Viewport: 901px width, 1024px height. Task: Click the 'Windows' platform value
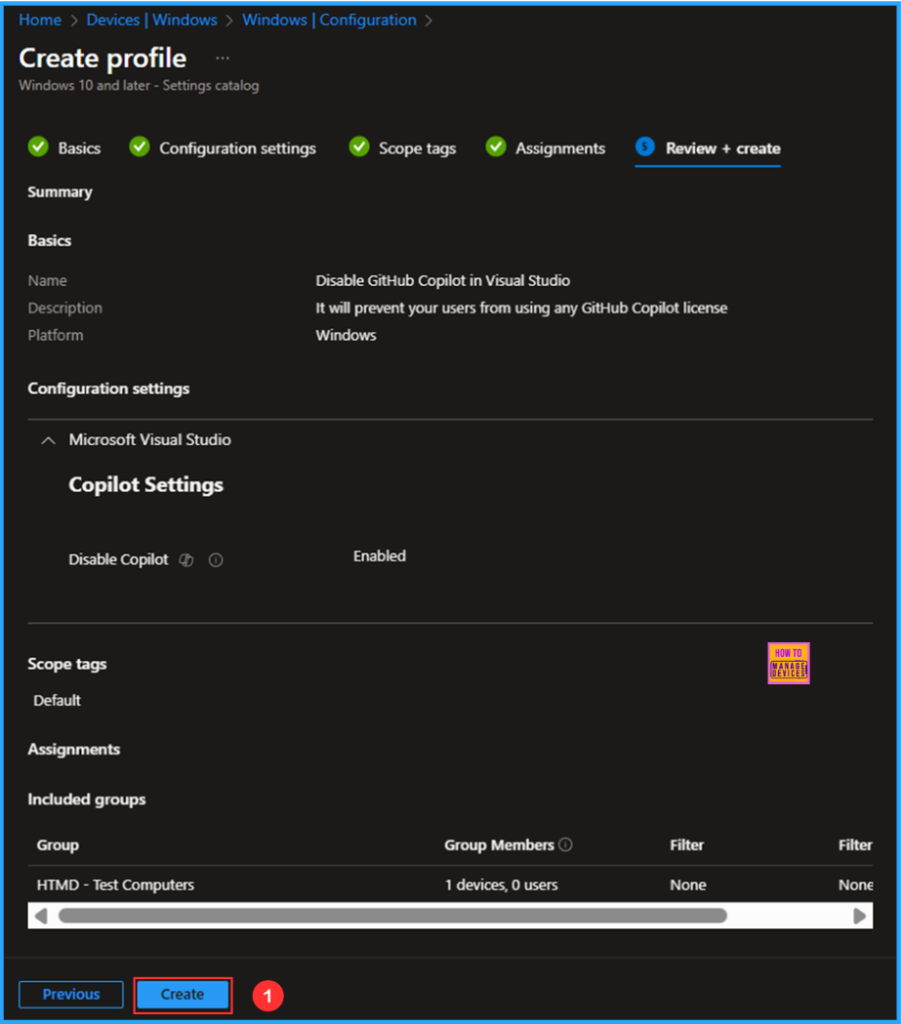click(x=346, y=336)
